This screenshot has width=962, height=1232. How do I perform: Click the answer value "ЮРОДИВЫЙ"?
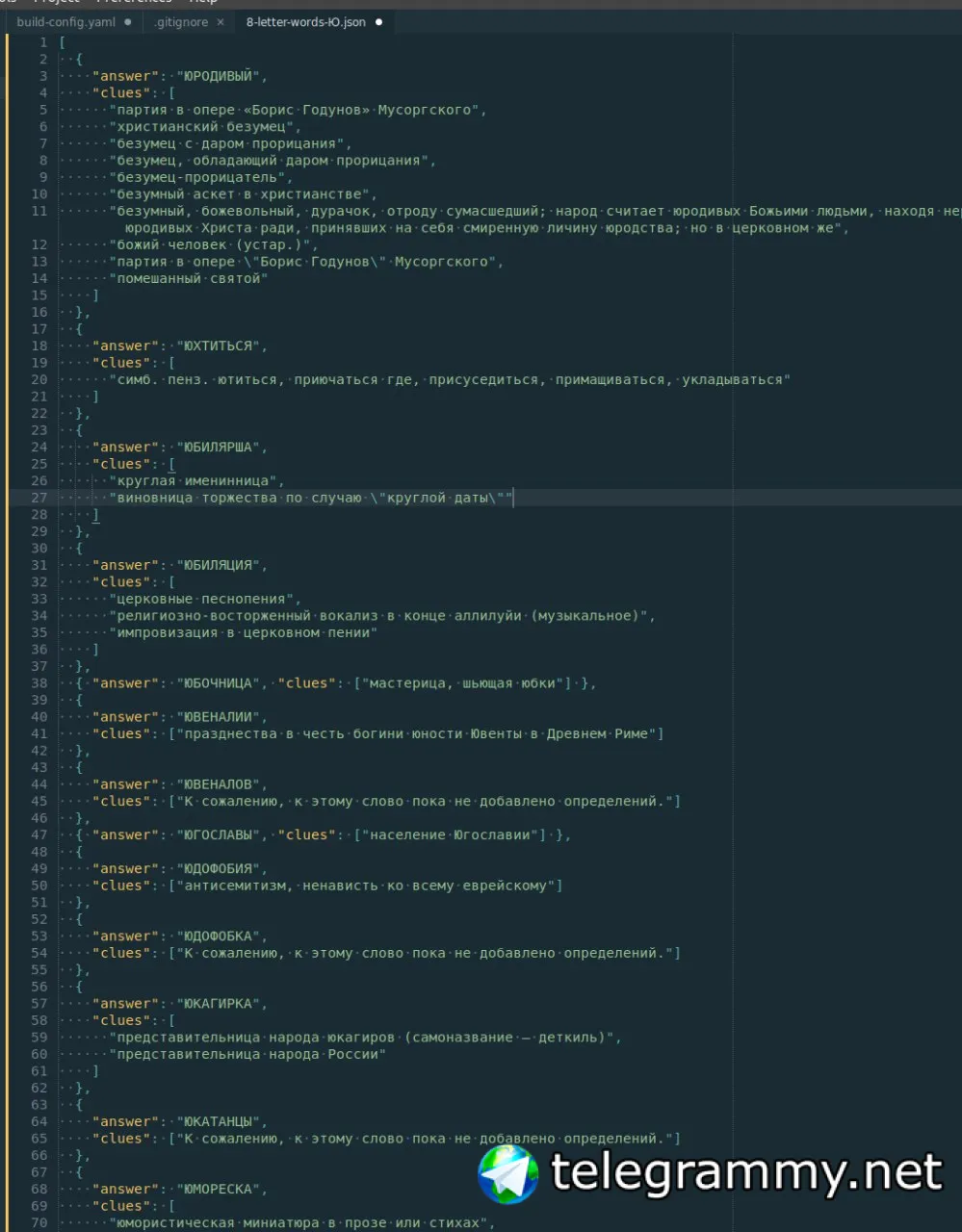pyautogui.click(x=218, y=76)
